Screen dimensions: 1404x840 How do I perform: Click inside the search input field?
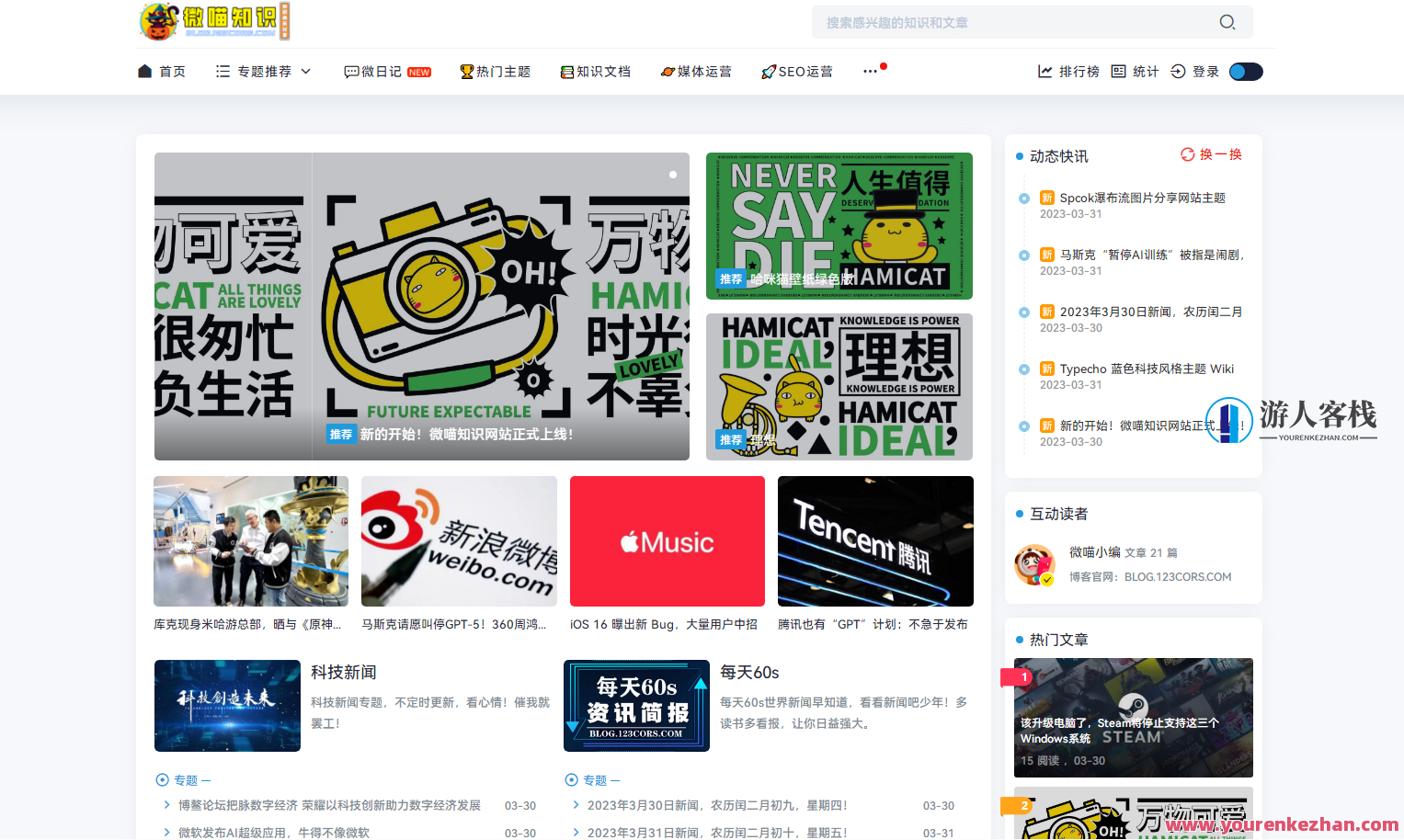1011,22
